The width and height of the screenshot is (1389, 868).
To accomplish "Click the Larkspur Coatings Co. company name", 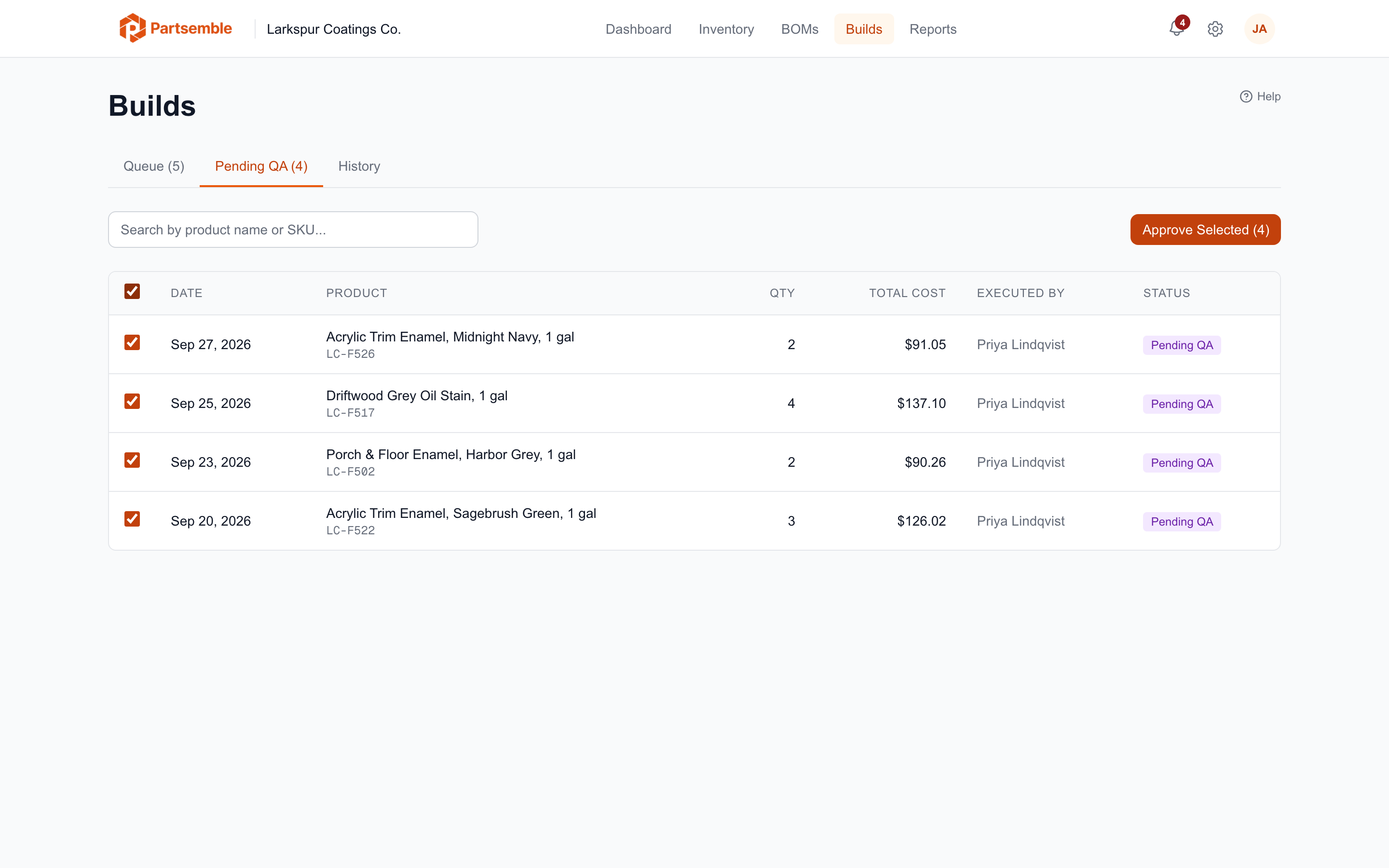I will pos(334,29).
